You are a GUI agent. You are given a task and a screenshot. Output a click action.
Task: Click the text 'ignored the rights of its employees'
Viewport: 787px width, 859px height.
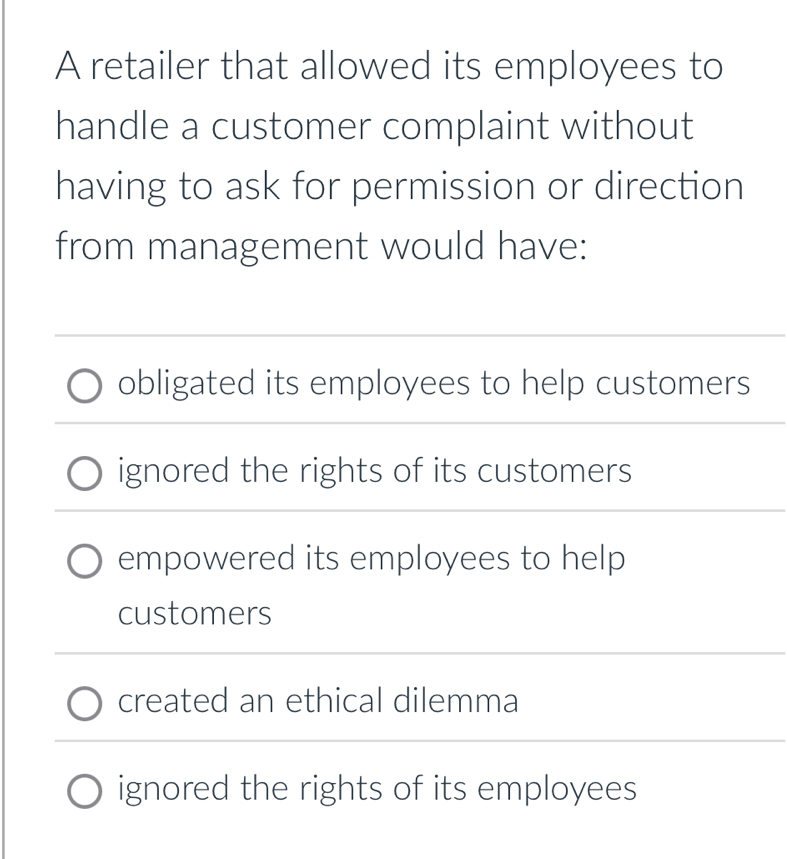(x=377, y=789)
